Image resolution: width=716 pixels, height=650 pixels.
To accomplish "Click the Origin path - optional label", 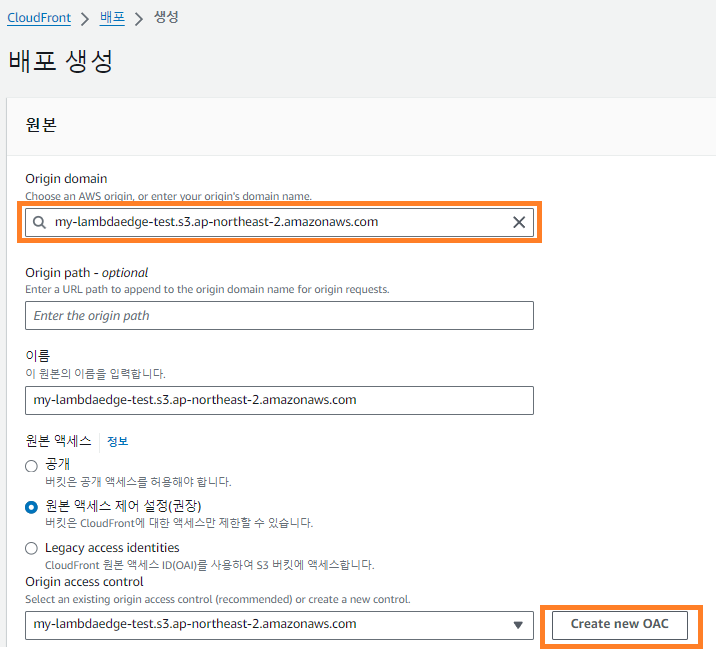I will tap(87, 273).
